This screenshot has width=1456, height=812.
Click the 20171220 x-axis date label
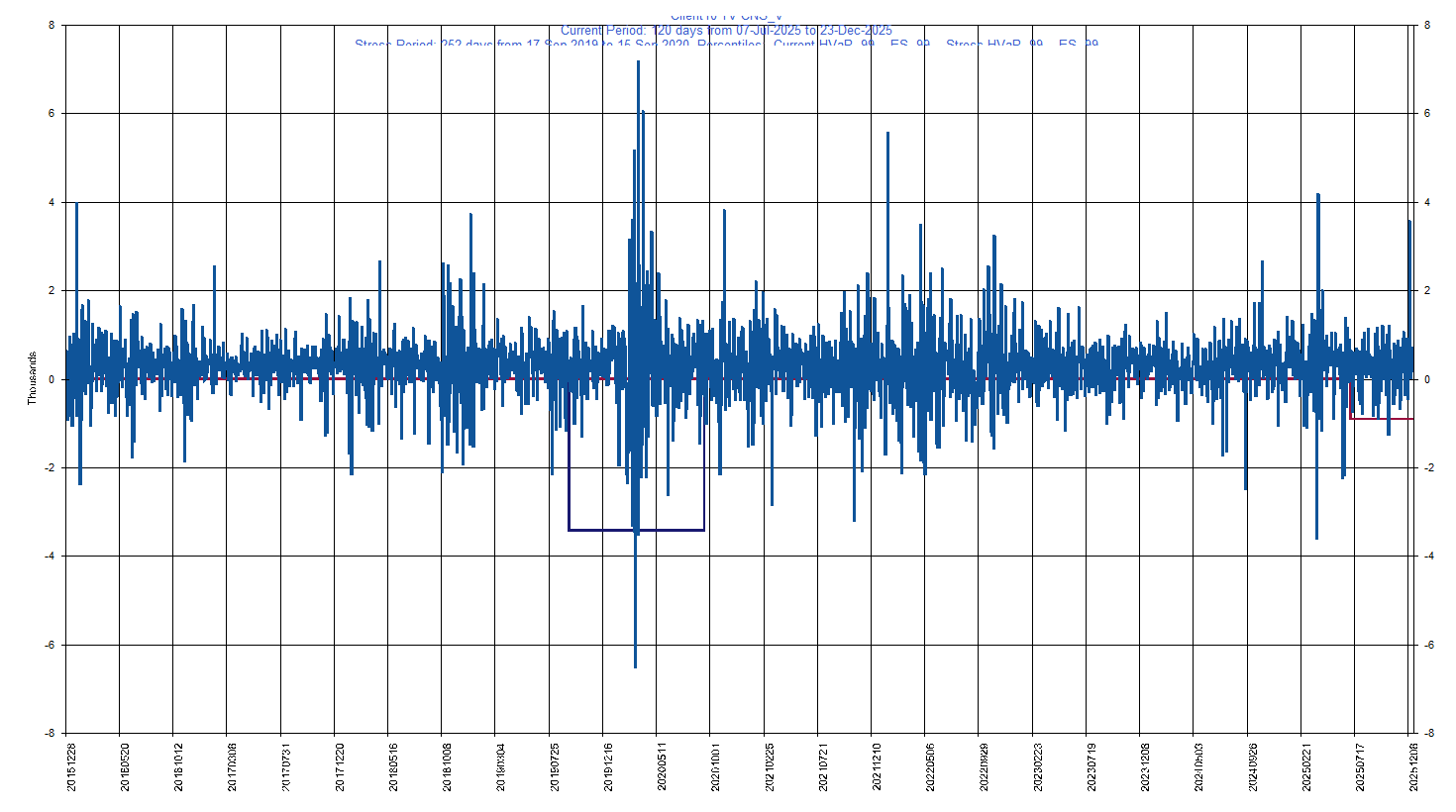tap(340, 766)
